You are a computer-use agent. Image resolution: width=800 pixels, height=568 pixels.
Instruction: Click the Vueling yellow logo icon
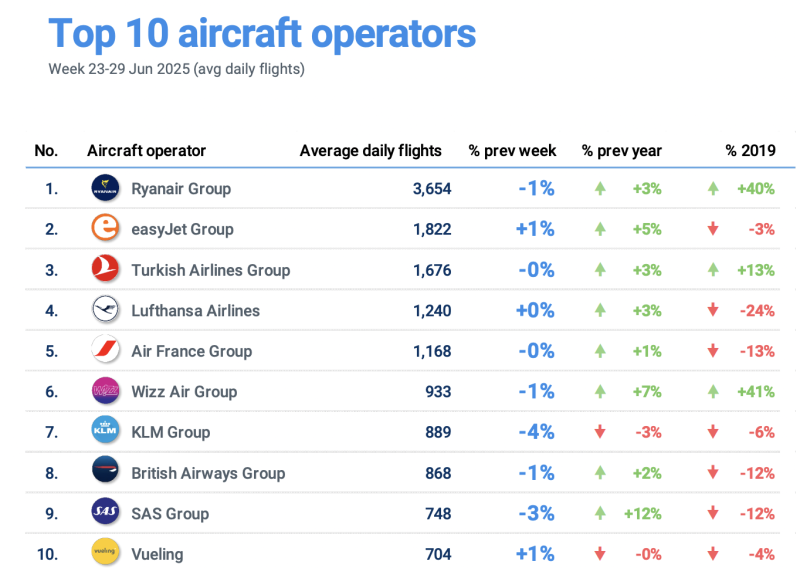click(105, 553)
